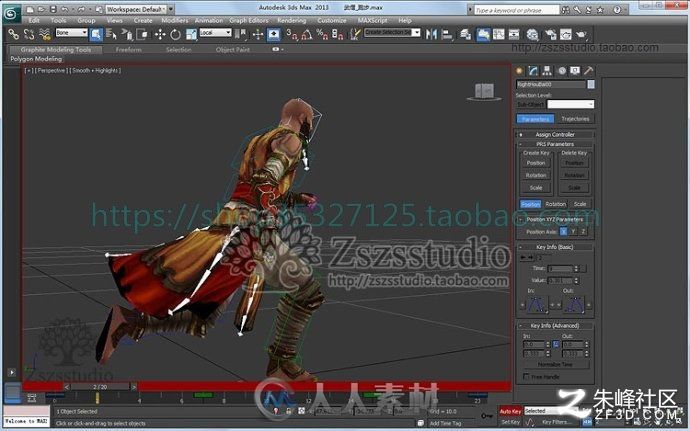Click the Align tool icon
The height and width of the screenshot is (431, 690).
[x=447, y=34]
